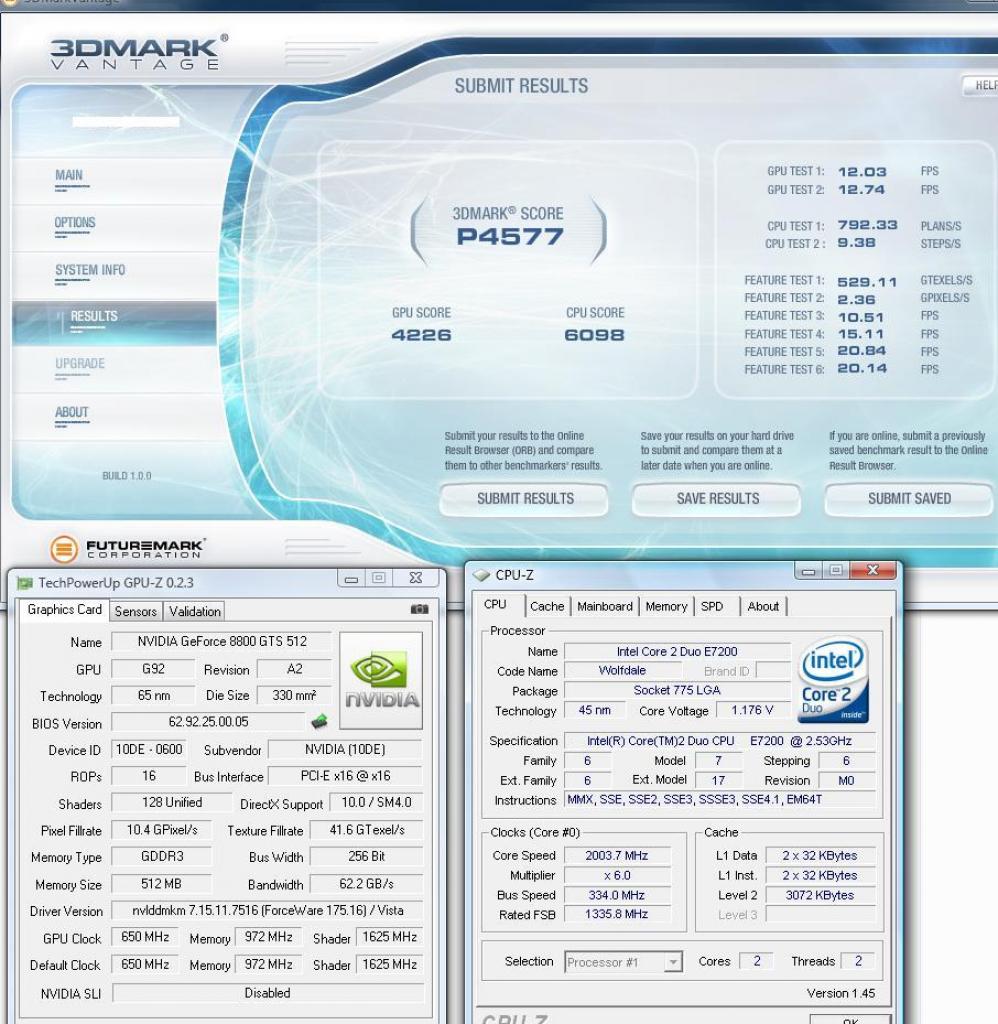Click the Core Speed 2003.7 MHz value
The width and height of the screenshot is (998, 1024).
[617, 856]
